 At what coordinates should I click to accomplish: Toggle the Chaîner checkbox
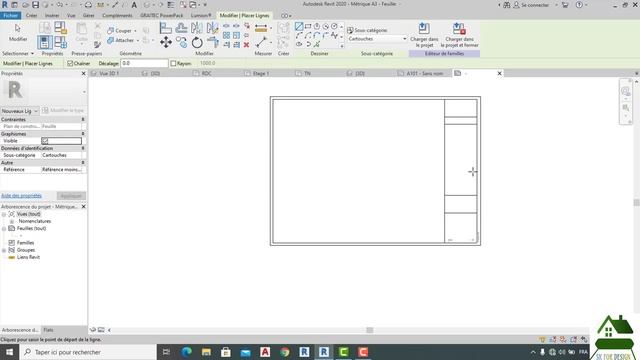pos(70,63)
